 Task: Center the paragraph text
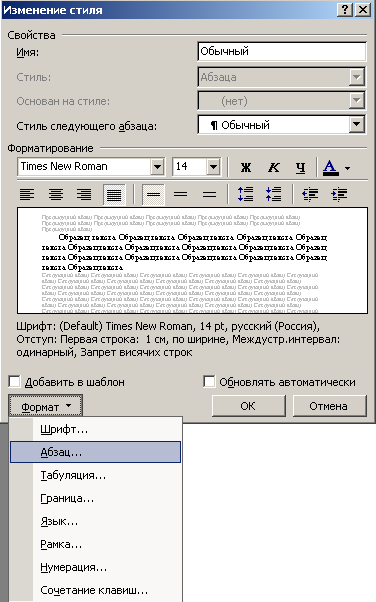(56, 194)
